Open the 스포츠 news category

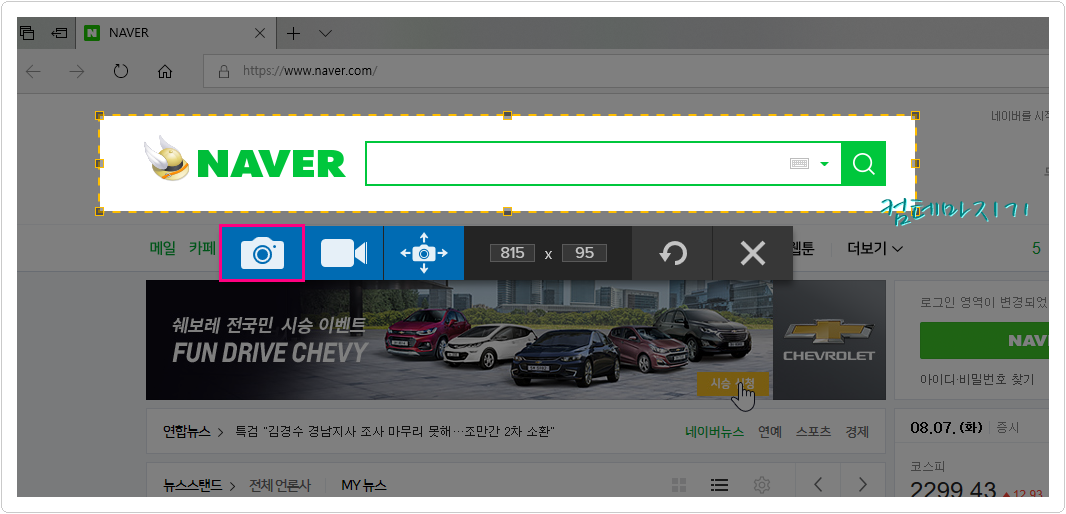pos(814,432)
